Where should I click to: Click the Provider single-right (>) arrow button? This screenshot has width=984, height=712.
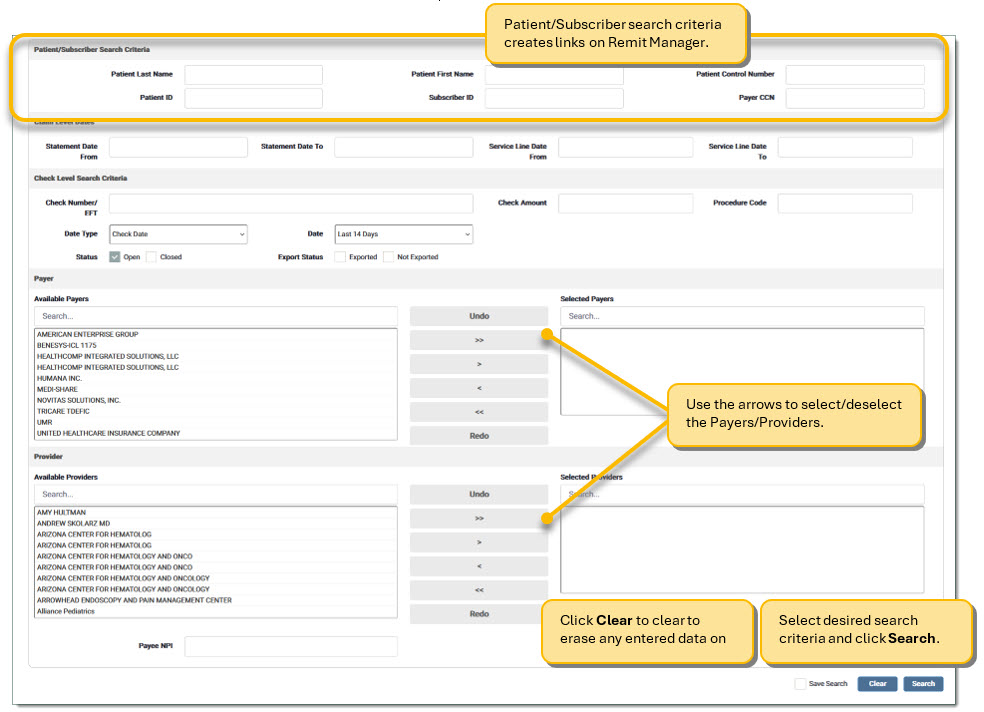(478, 542)
